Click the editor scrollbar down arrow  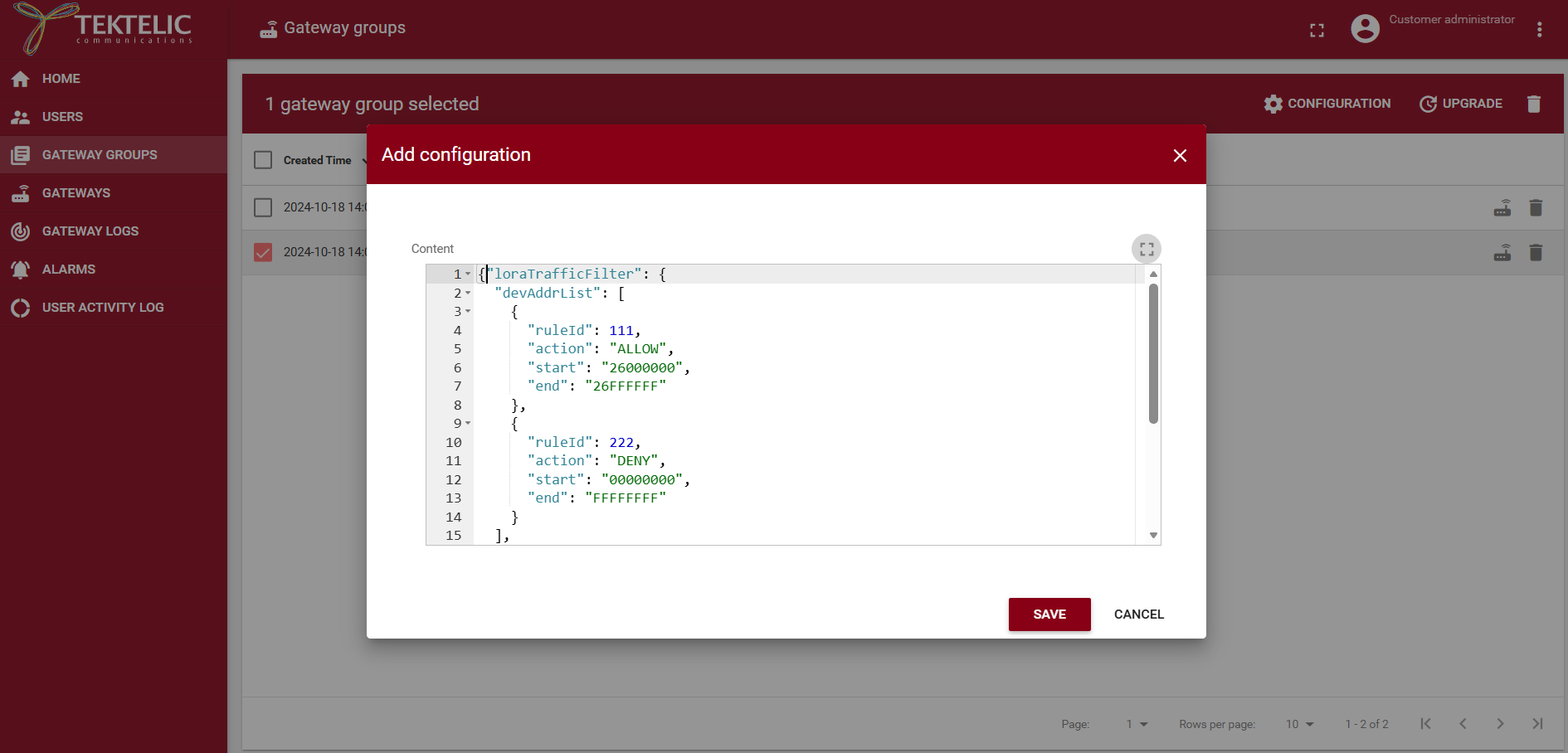coord(1152,535)
